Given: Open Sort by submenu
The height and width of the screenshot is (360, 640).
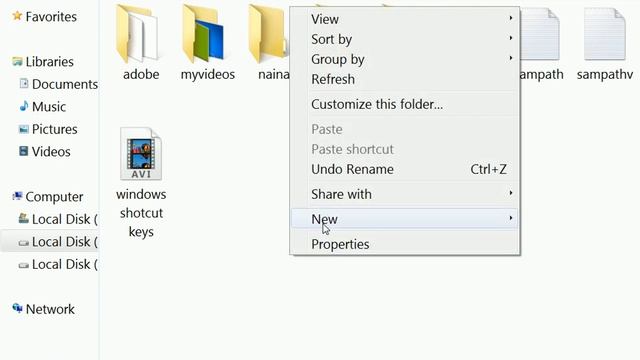Looking at the screenshot, I should point(404,39).
